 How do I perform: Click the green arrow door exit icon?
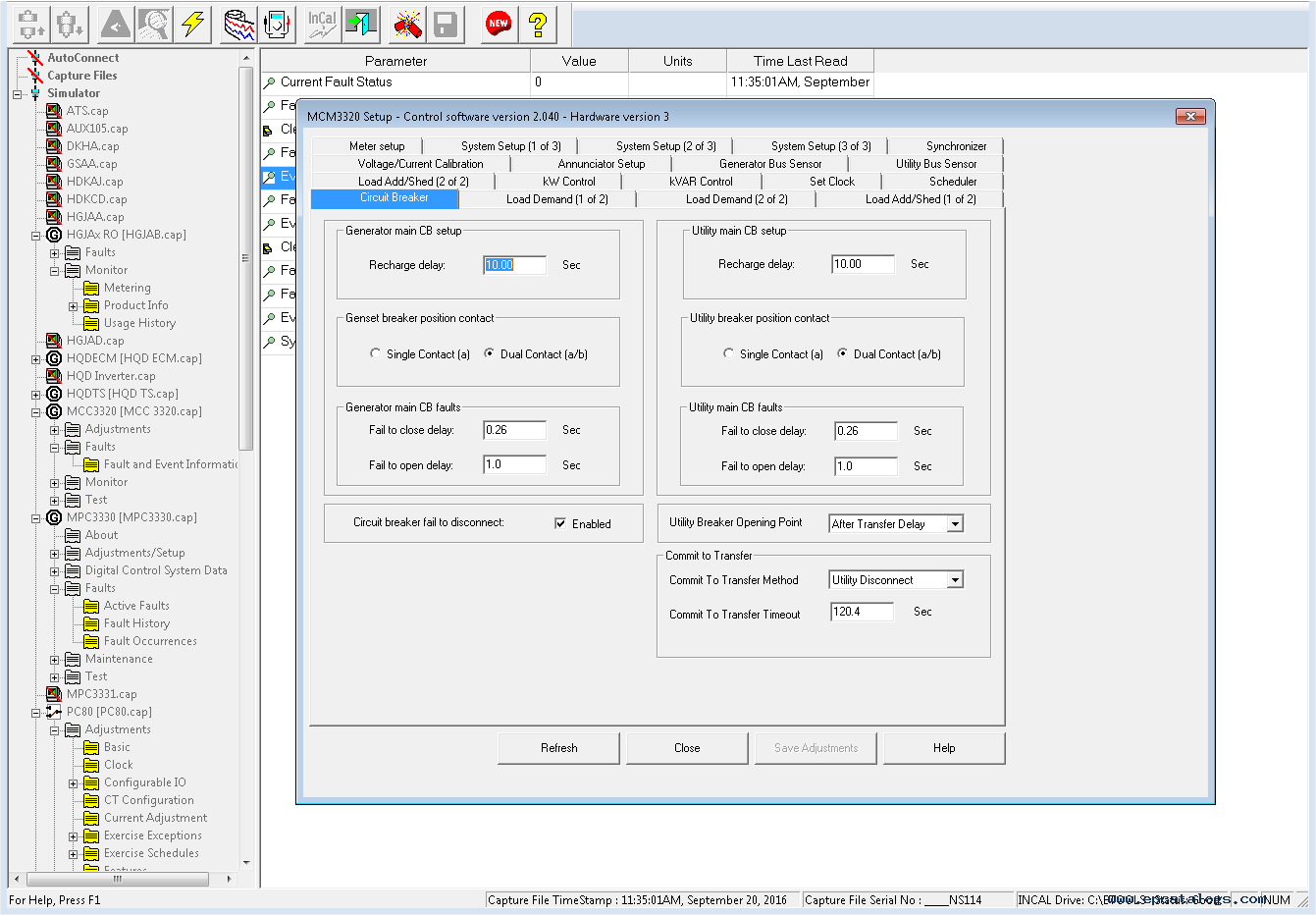[x=361, y=24]
